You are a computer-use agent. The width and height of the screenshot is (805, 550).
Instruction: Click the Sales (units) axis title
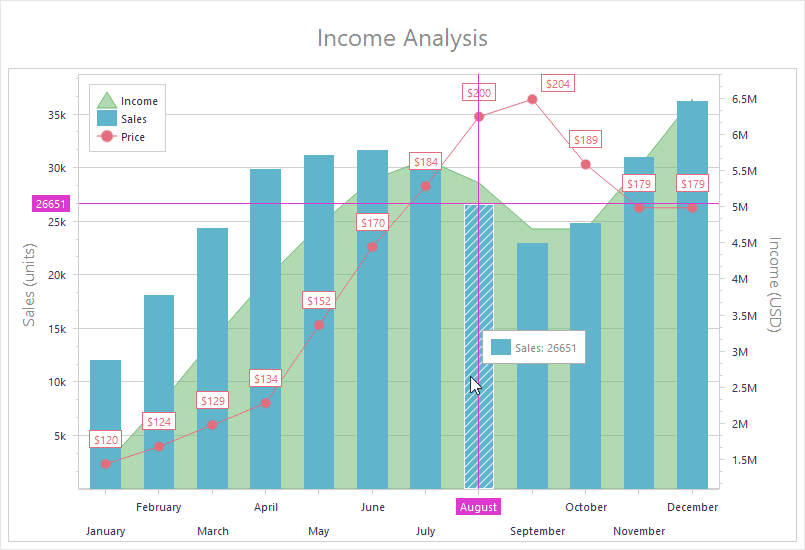pyautogui.click(x=29, y=285)
